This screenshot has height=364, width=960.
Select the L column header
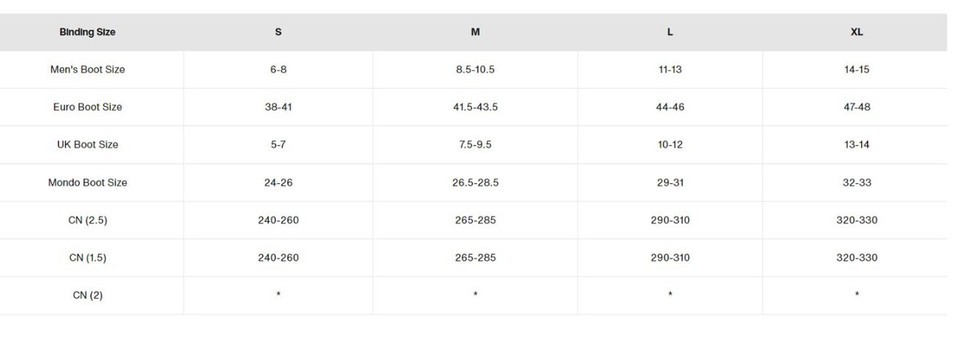pyautogui.click(x=670, y=32)
